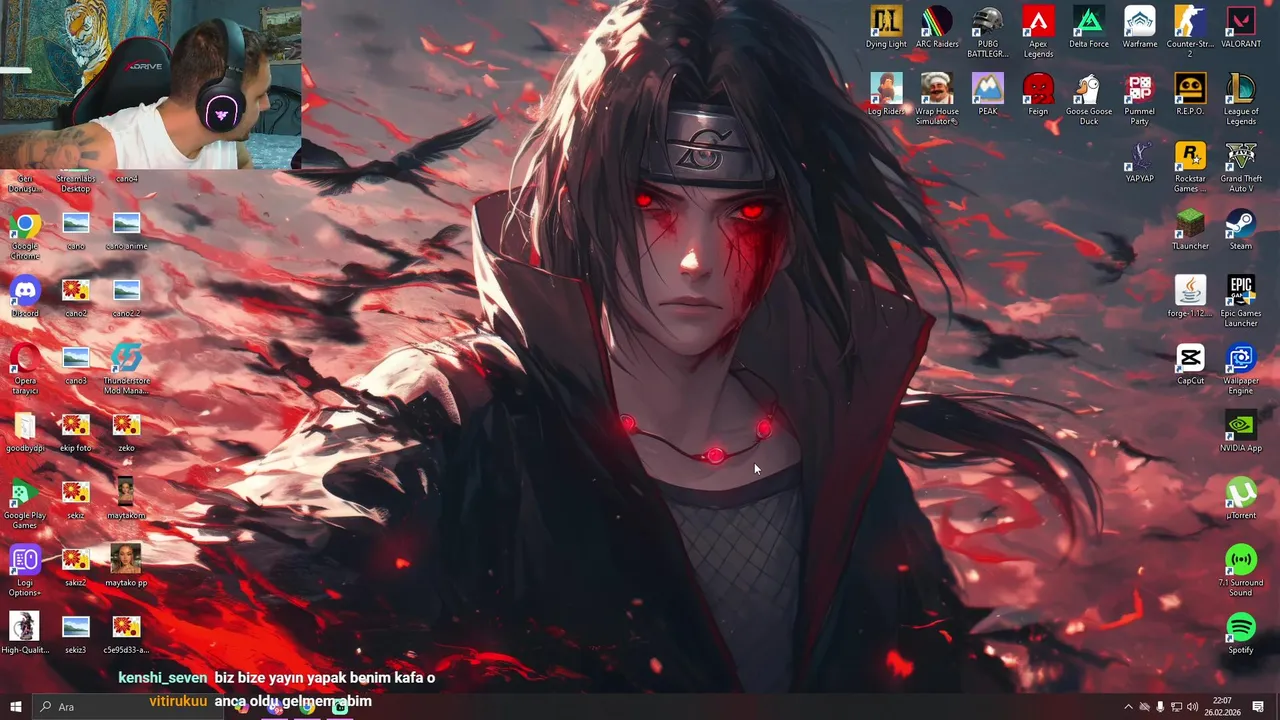Select the Logi Options+ shortcut
The width and height of the screenshot is (1280, 720).
tap(25, 571)
